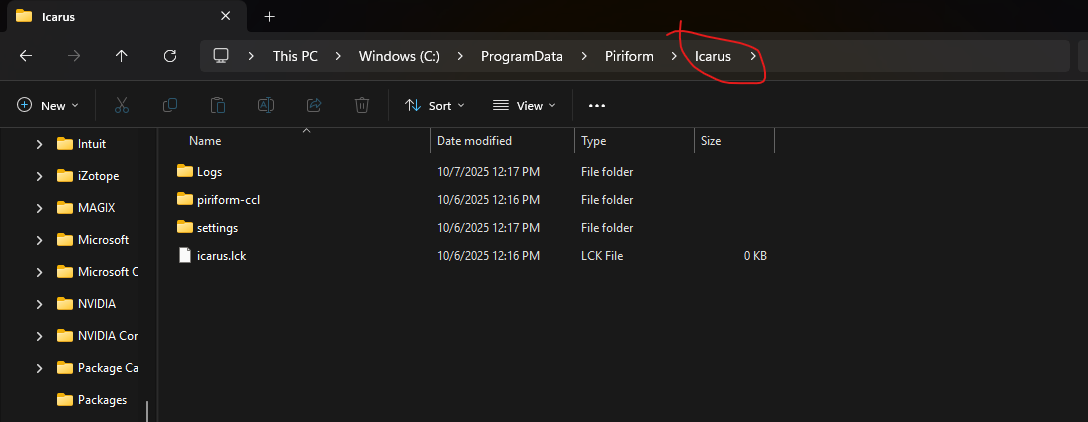The height and width of the screenshot is (422, 1088).
Task: Click the Delete trash can icon
Action: [x=362, y=105]
